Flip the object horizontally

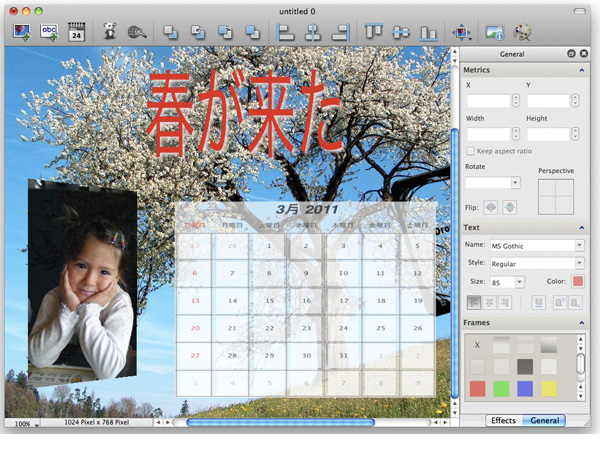coord(490,207)
